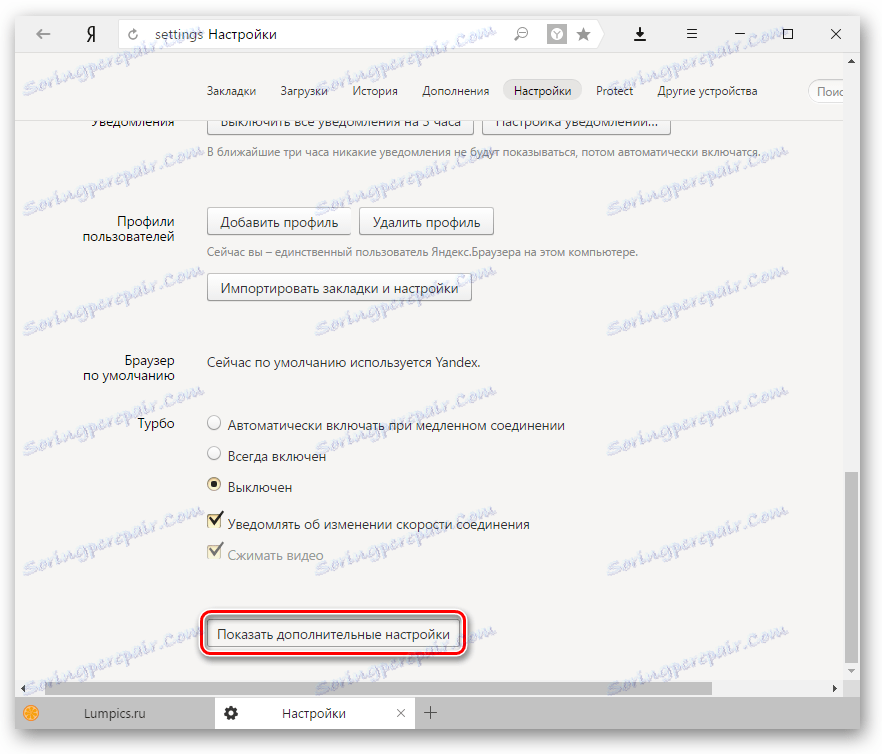The width and height of the screenshot is (882, 754).
Task: Toggle notify about connection speed change checkbox
Action: coord(214,520)
